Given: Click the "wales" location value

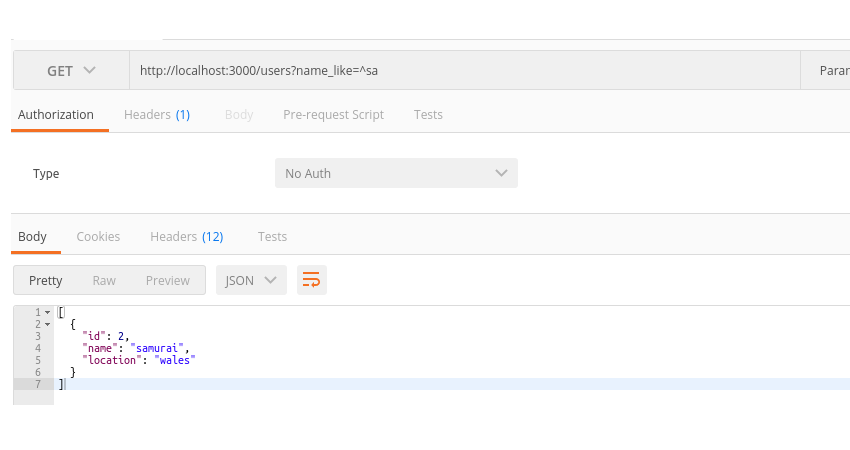Looking at the screenshot, I should point(175,360).
